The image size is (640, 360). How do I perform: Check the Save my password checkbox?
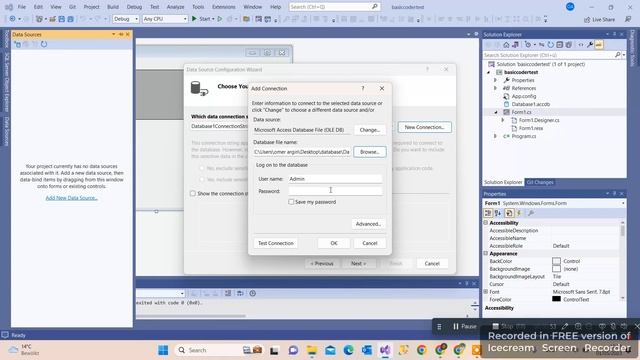pos(291,202)
